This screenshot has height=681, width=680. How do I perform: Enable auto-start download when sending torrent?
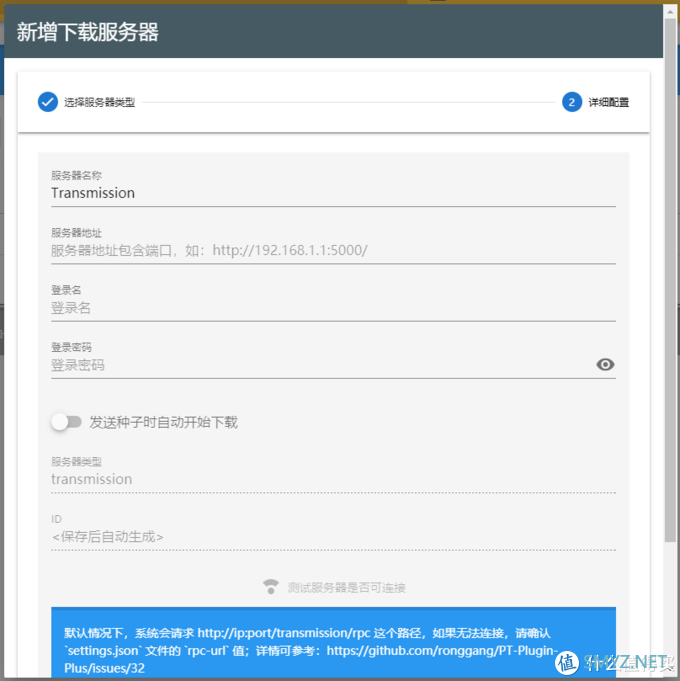(x=66, y=422)
